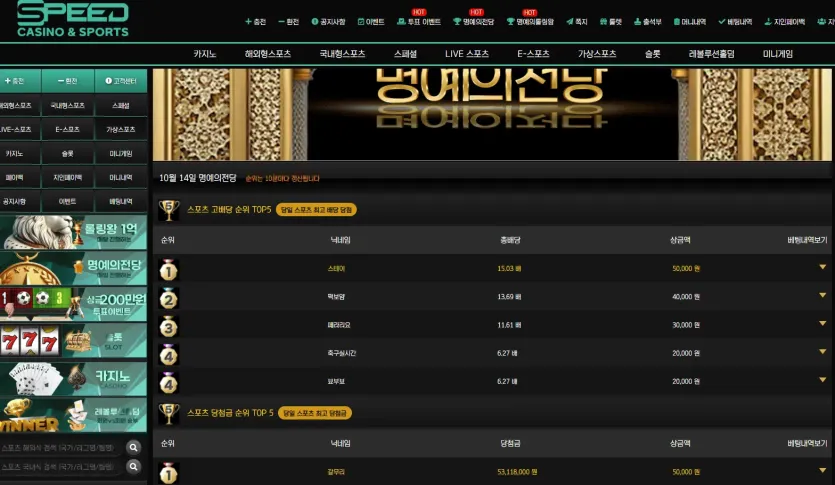
Task: Open the sidebar 고객센터 button
Action: (121, 81)
